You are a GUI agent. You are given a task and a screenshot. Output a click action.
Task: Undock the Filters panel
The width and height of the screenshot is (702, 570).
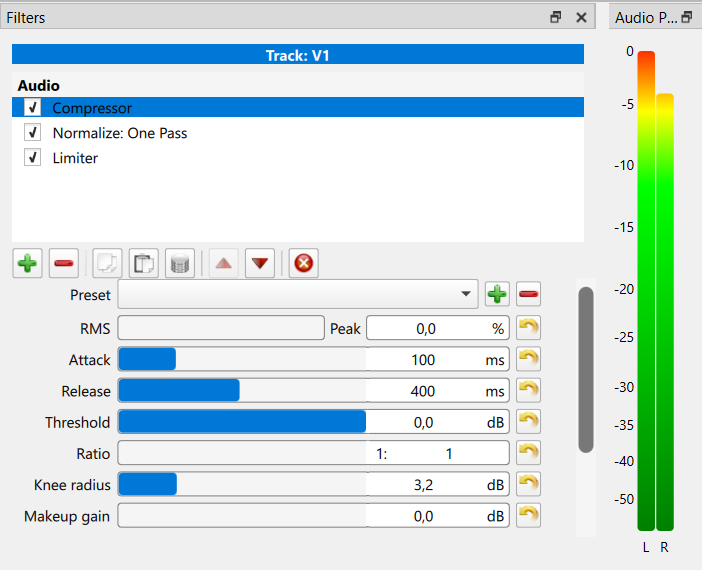tap(556, 18)
